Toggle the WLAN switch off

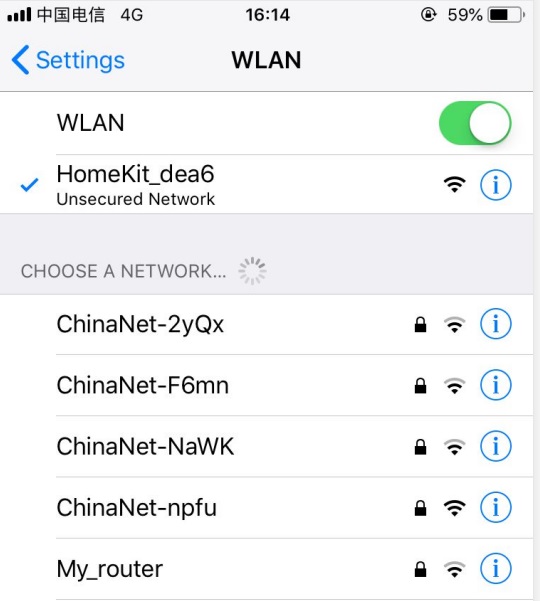(475, 123)
